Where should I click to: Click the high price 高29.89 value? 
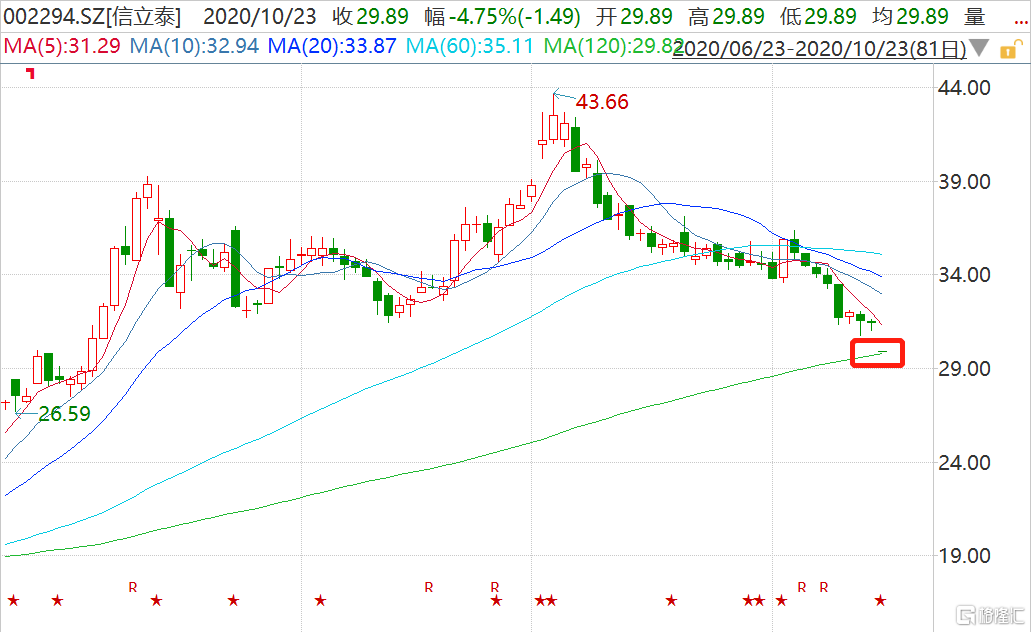point(726,16)
